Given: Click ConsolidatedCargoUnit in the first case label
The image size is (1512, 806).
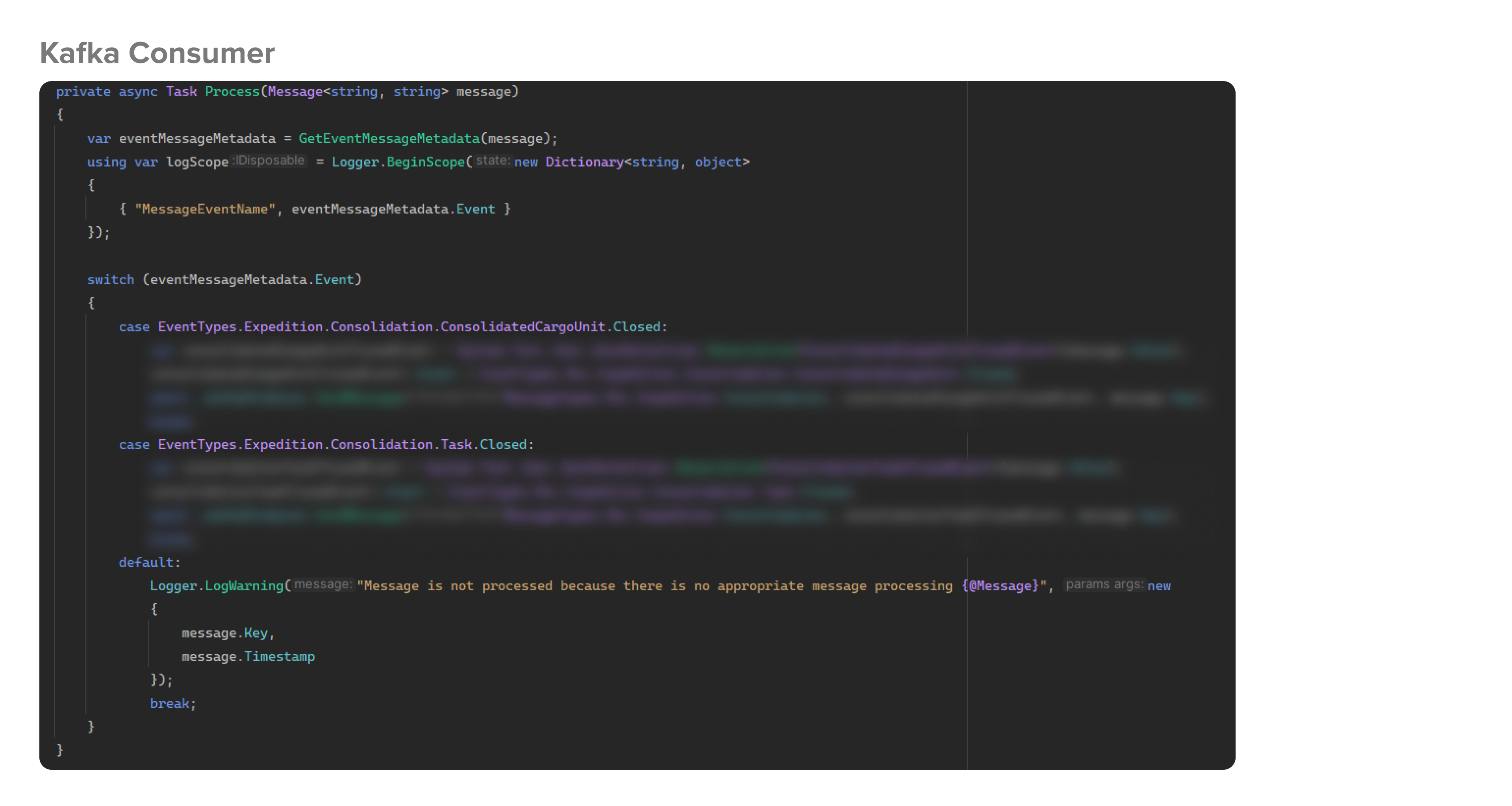Looking at the screenshot, I should (x=523, y=327).
